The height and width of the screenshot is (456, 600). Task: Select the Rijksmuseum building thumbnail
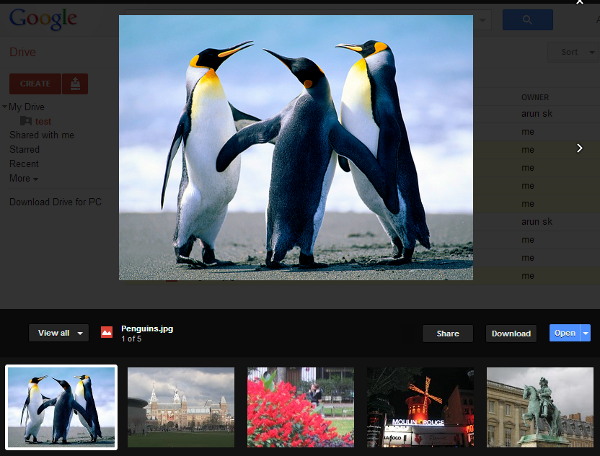[181, 407]
